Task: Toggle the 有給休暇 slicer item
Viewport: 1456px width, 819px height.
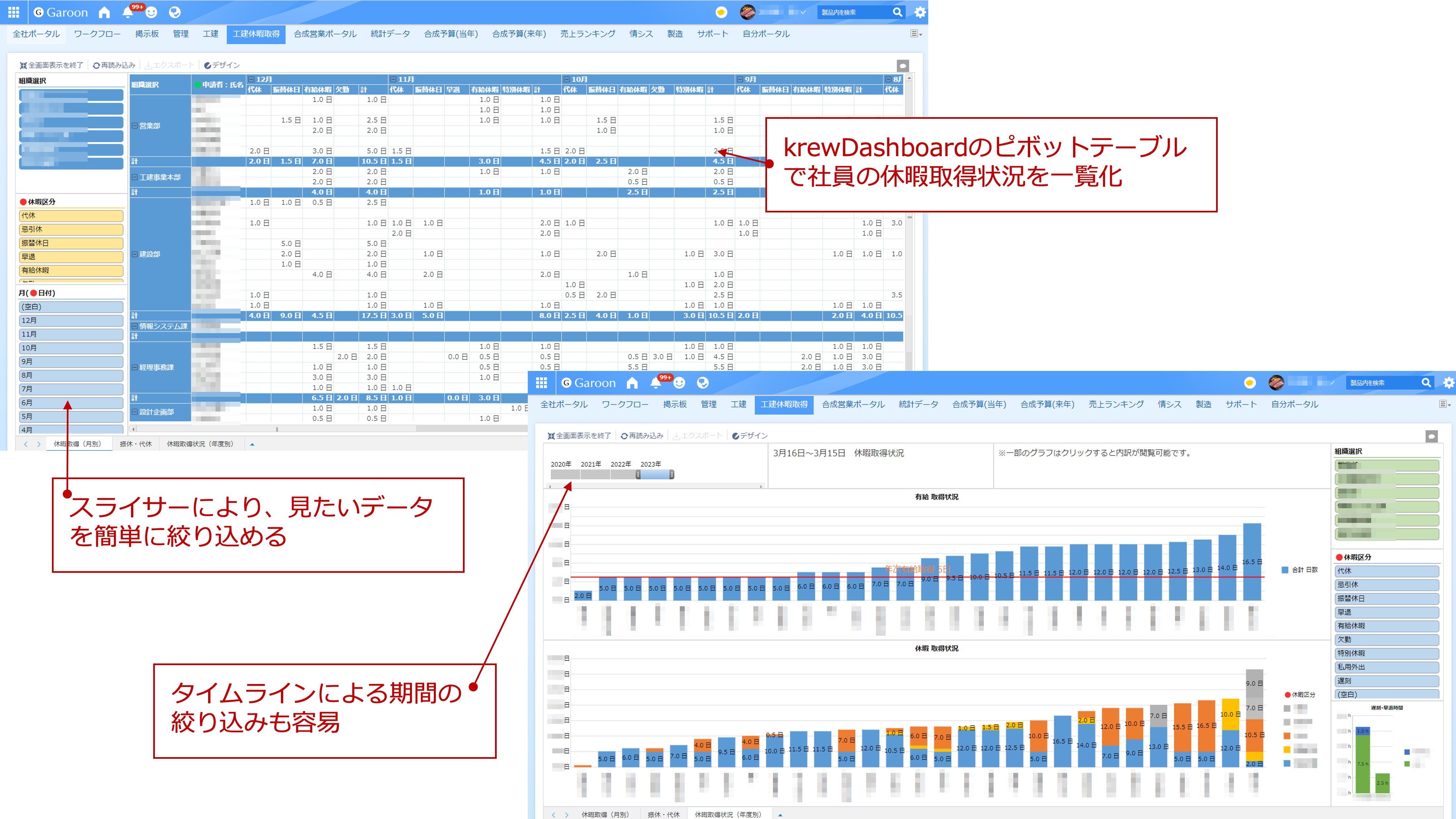Action: [71, 270]
